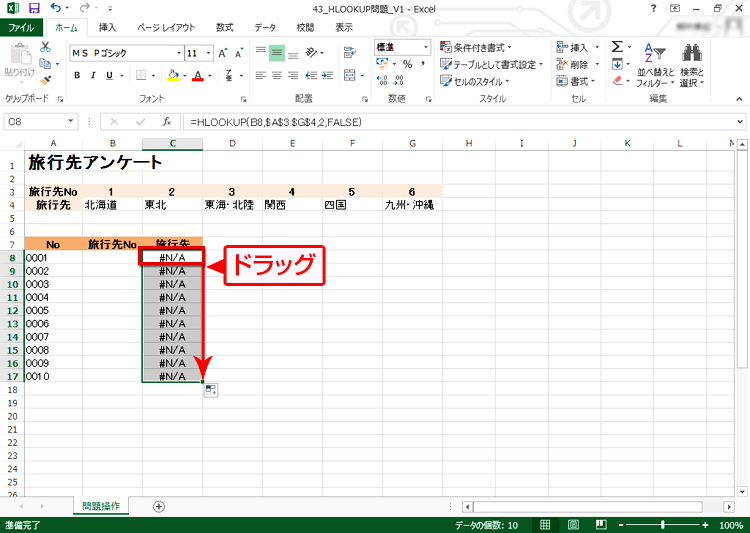This screenshot has height=533, width=750.
Task: Click the AutoSum sigma icon
Action: (617, 46)
